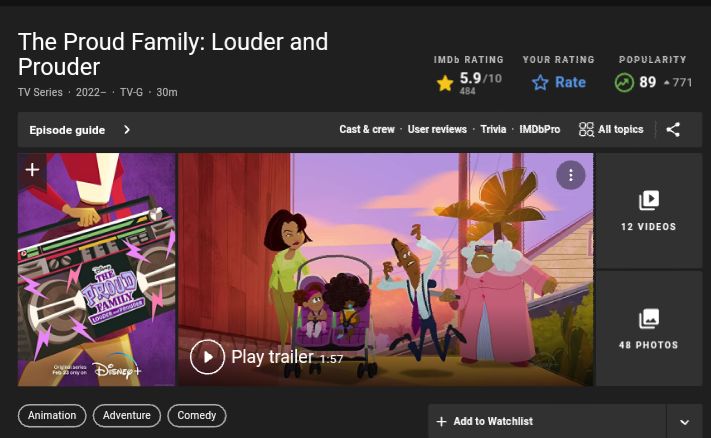Open the All topics grid icon
This screenshot has height=438, width=711.
tap(586, 129)
